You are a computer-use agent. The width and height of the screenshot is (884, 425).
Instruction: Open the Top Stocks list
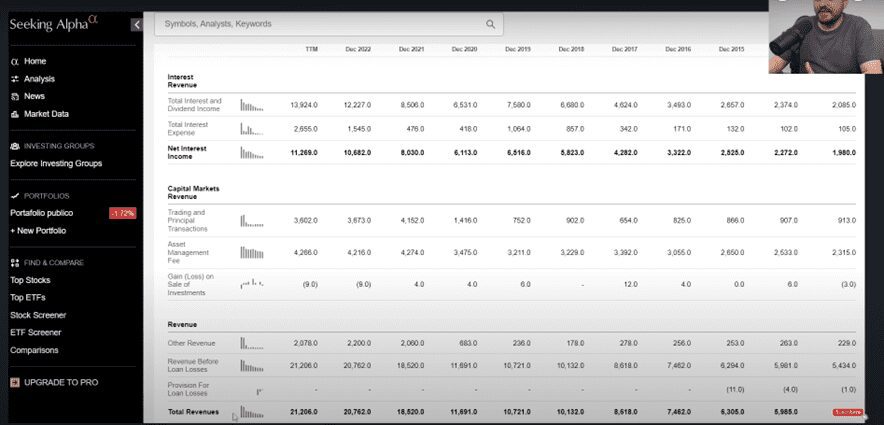30,281
